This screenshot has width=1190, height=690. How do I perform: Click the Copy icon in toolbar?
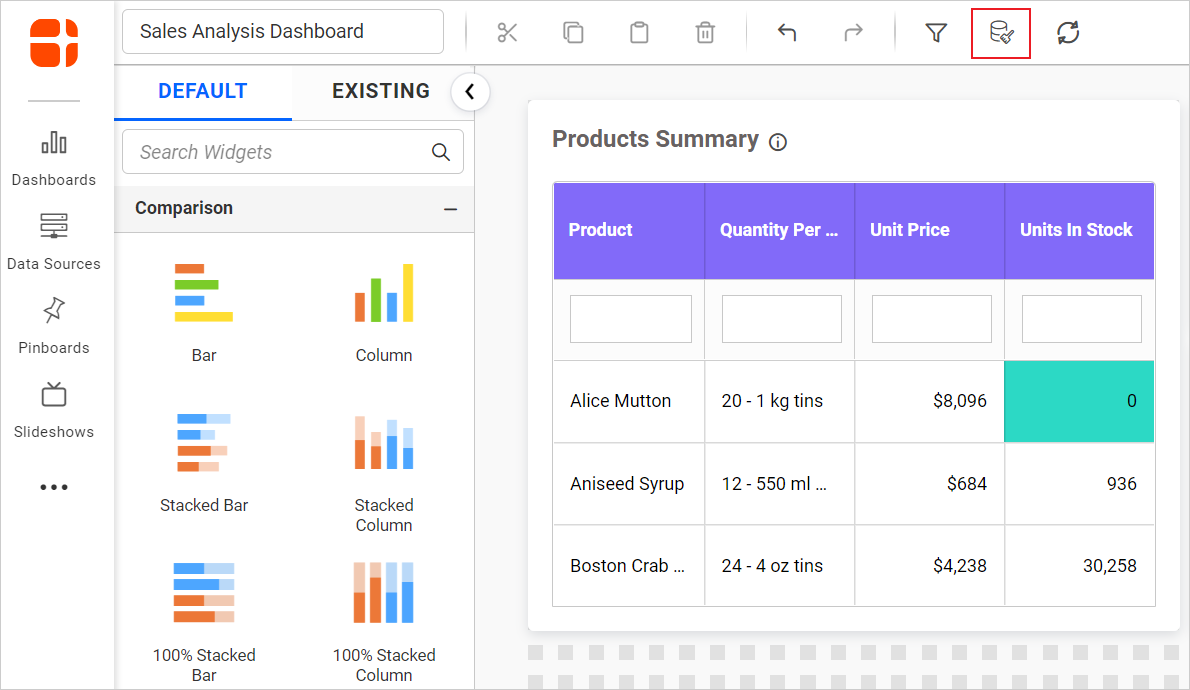pyautogui.click(x=573, y=33)
